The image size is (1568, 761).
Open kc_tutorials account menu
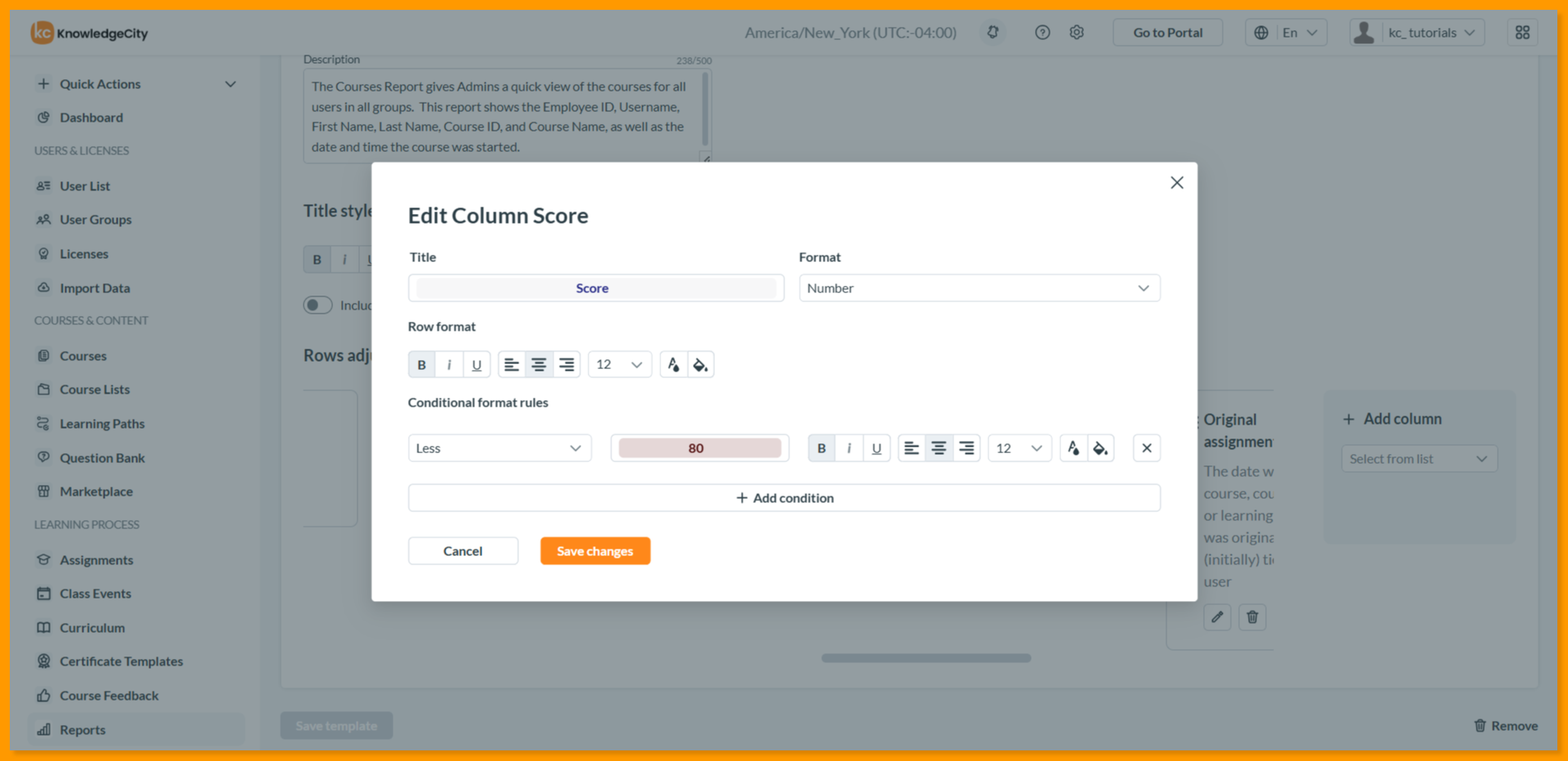(1418, 33)
